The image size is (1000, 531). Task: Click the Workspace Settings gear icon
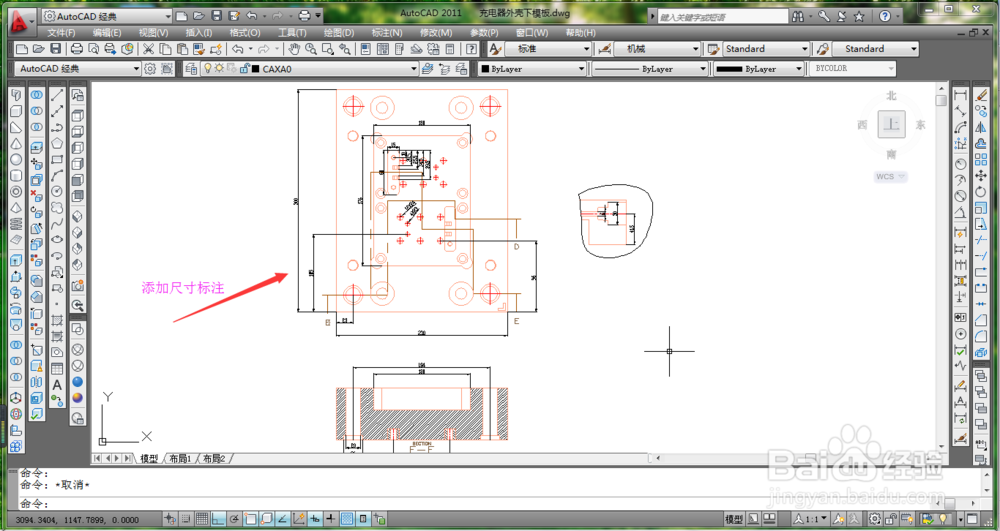(150, 69)
